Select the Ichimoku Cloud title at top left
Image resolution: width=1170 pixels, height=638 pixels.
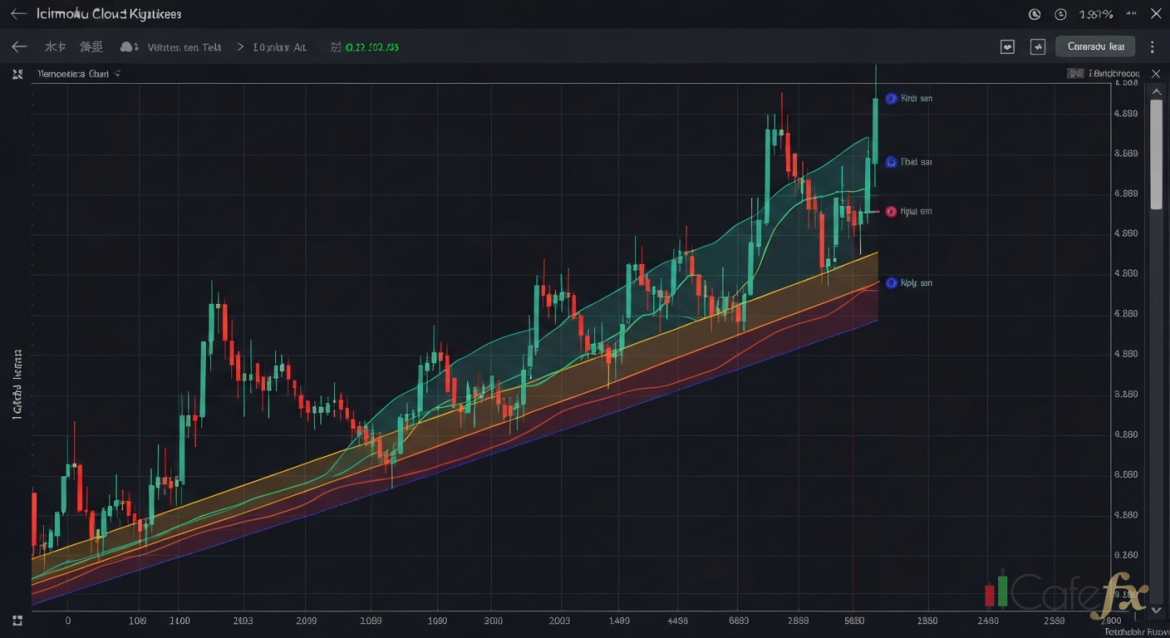108,13
